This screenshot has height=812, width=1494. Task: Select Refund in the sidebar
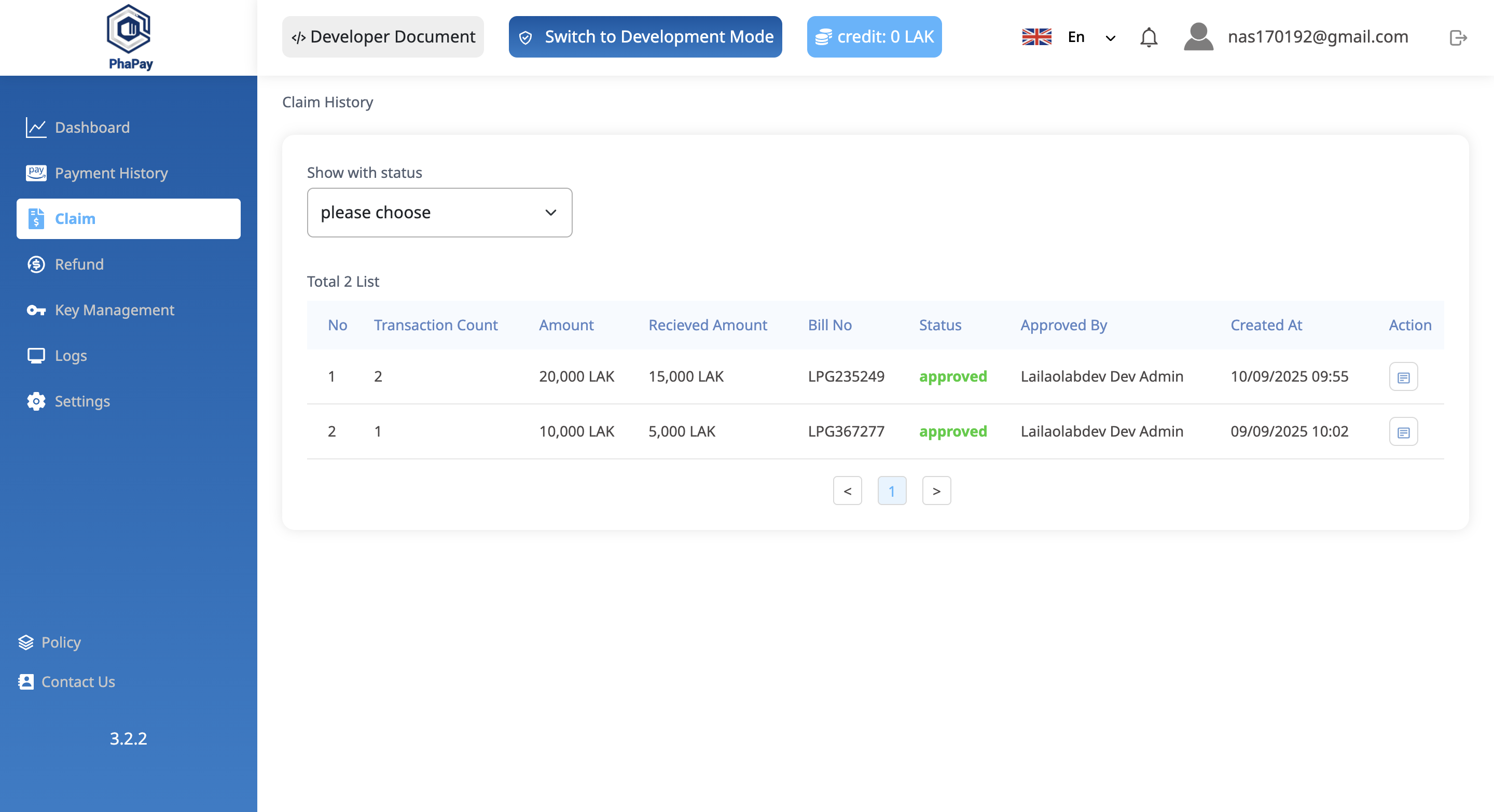pos(79,264)
